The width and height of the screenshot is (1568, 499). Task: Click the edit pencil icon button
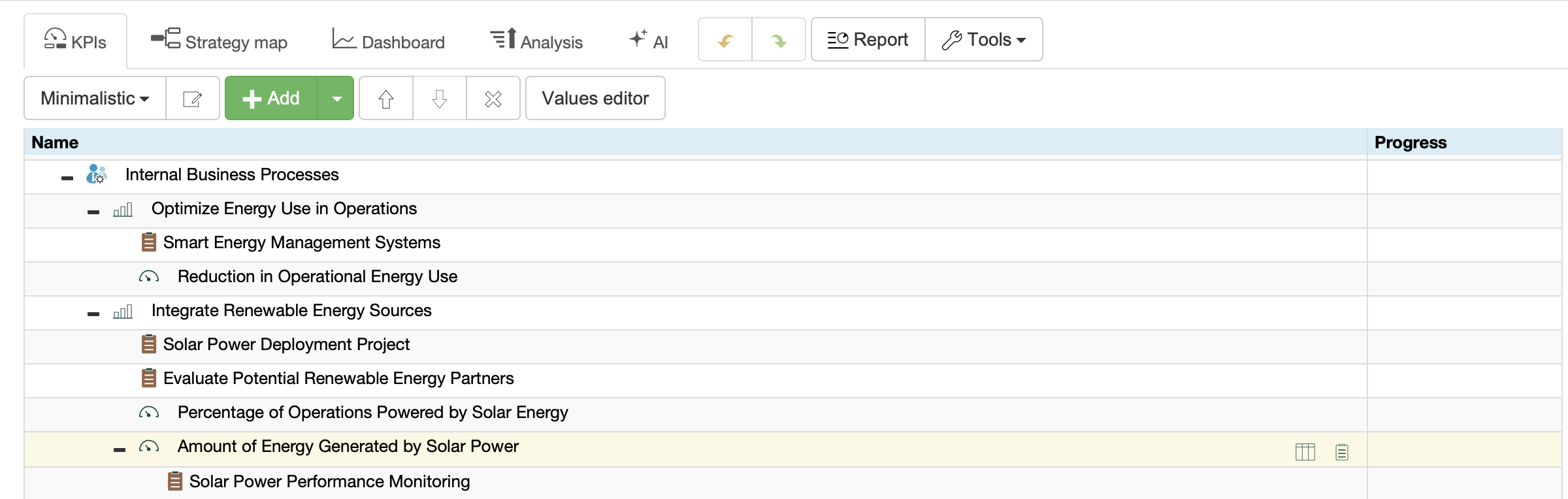[x=193, y=99]
